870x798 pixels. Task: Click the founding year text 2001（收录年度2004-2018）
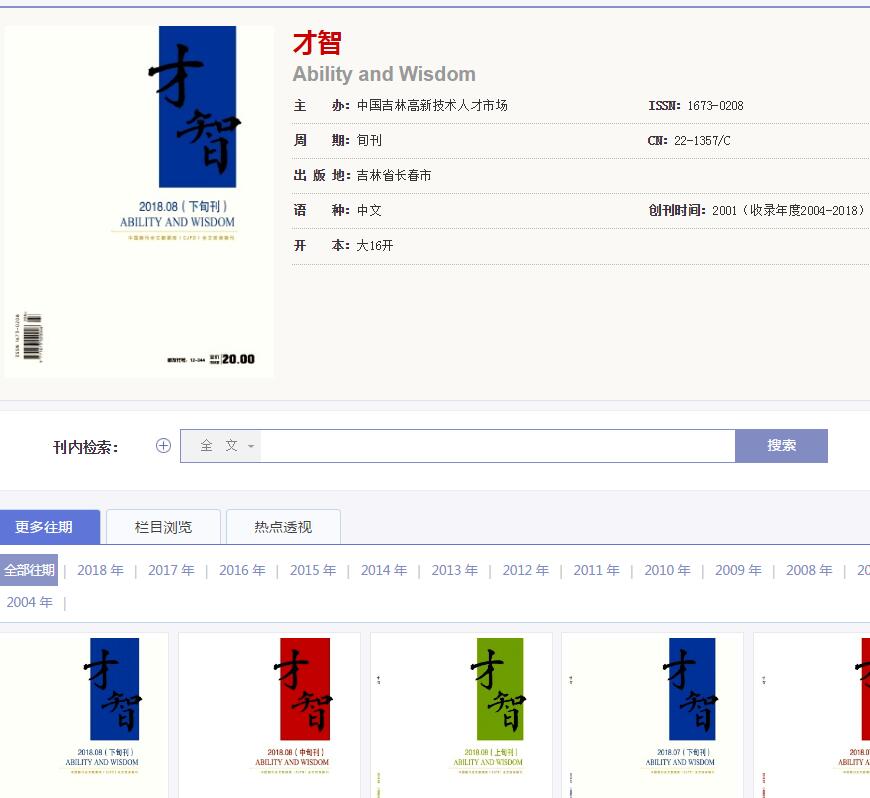[x=788, y=210]
